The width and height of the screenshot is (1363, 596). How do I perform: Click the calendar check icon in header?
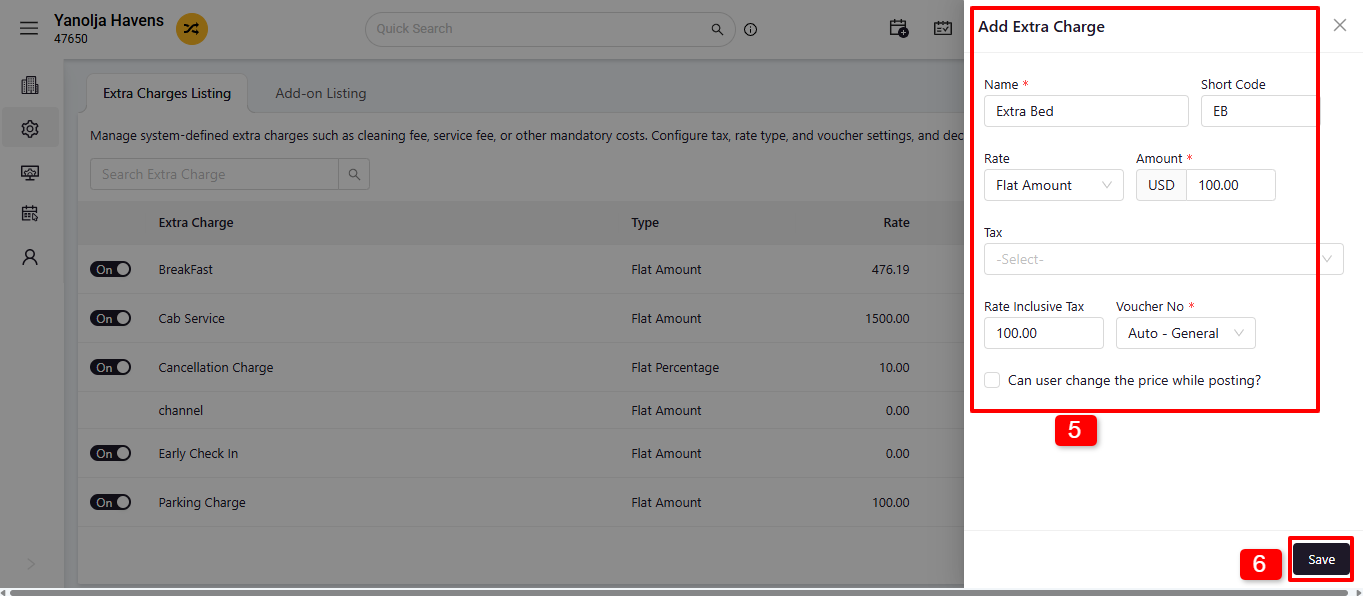pyautogui.click(x=943, y=28)
